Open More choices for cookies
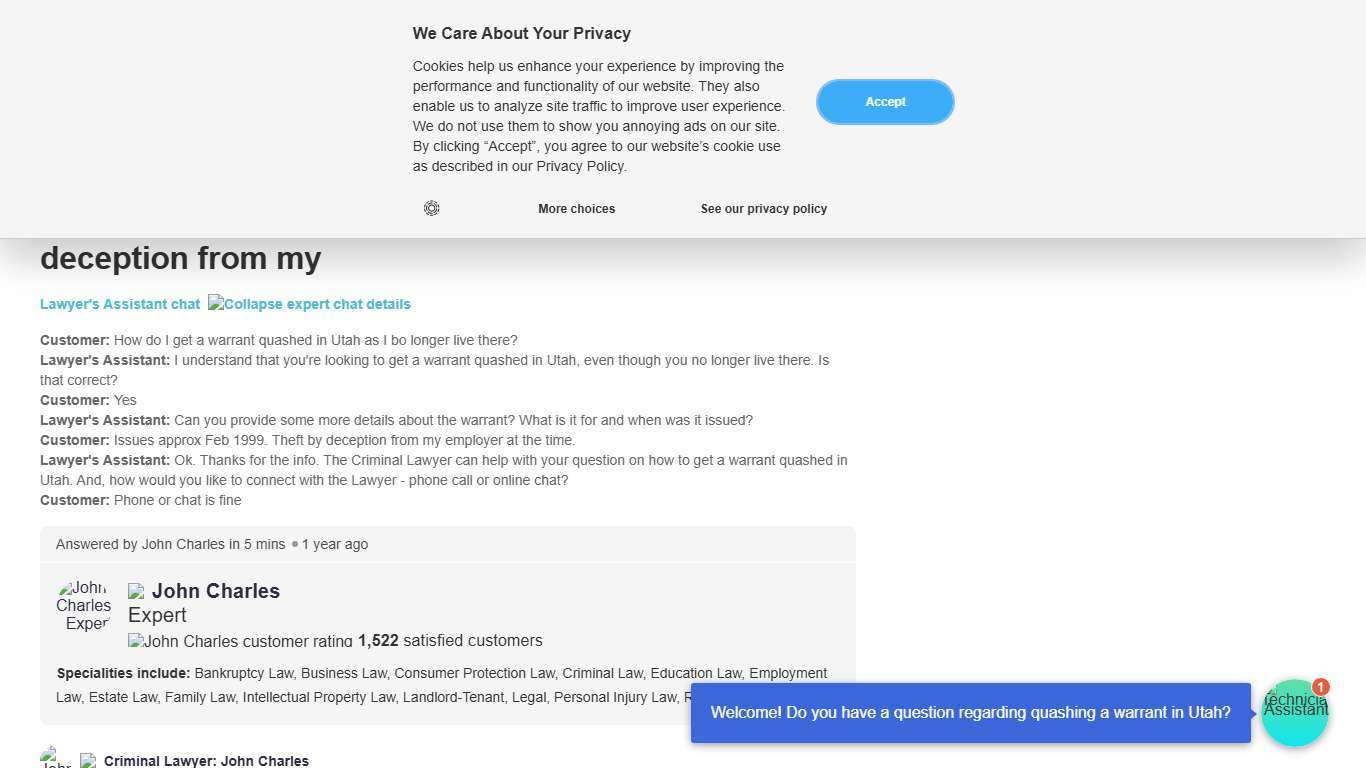1366x768 pixels. click(576, 209)
